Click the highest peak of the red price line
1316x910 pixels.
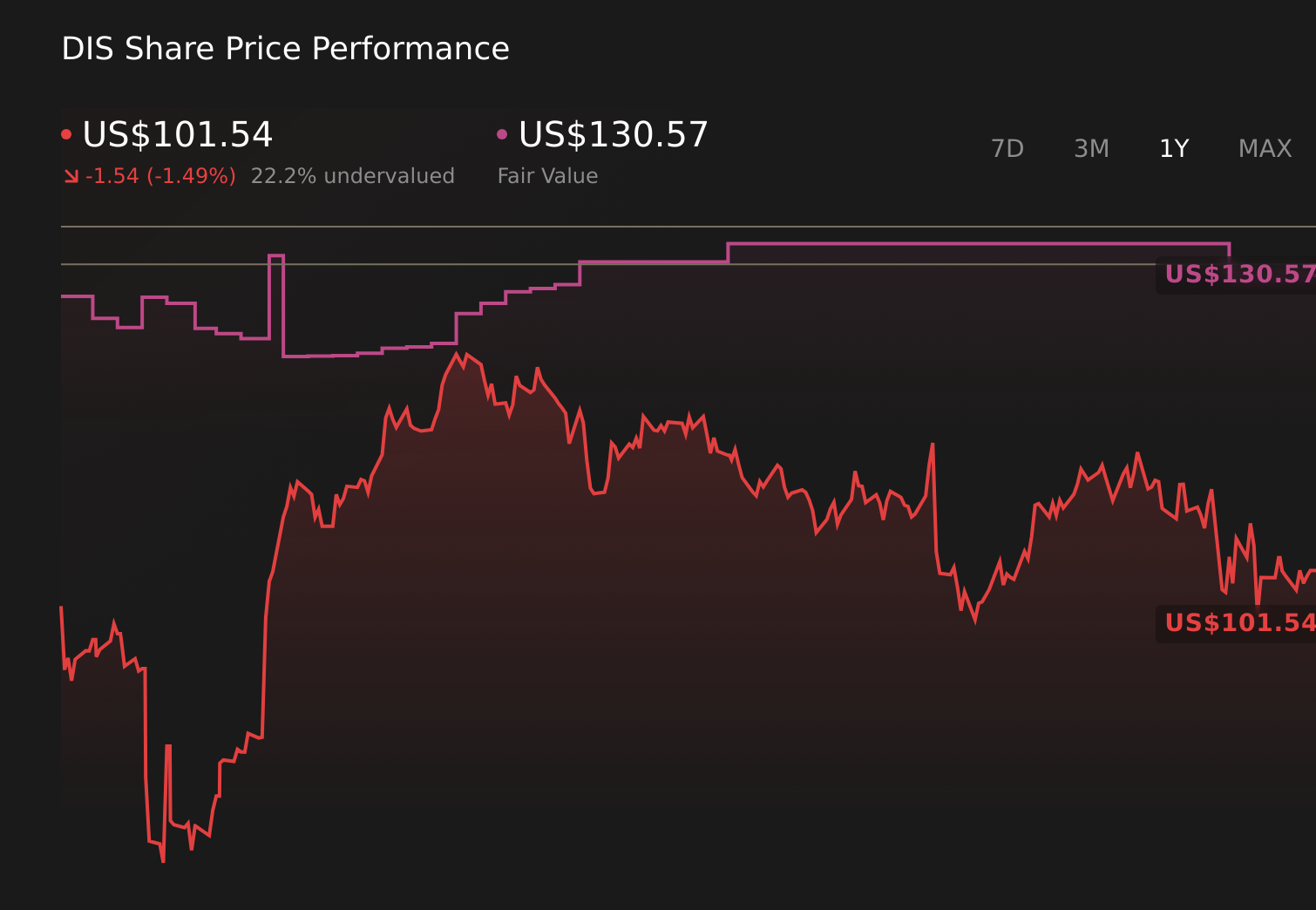pos(456,354)
